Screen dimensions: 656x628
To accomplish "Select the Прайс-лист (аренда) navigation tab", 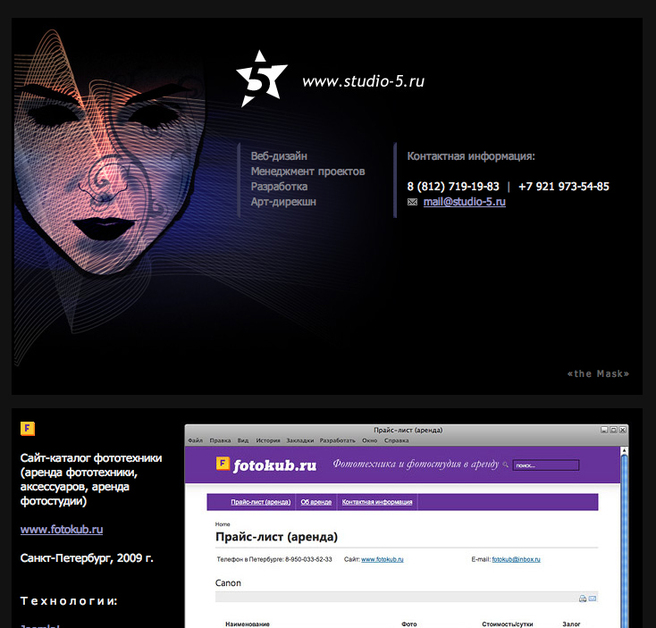I will click(261, 502).
